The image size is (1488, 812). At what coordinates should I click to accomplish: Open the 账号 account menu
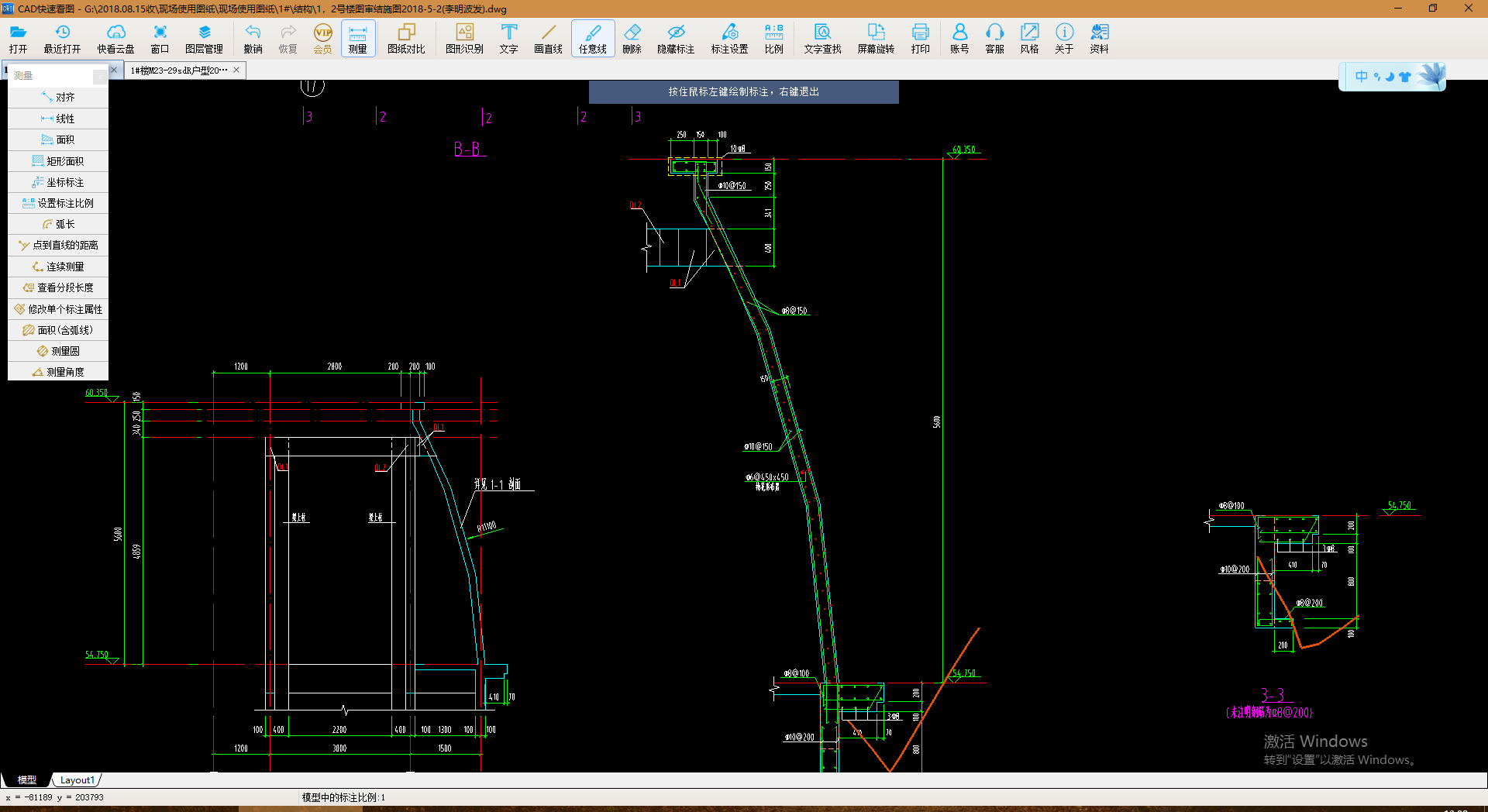click(x=959, y=39)
